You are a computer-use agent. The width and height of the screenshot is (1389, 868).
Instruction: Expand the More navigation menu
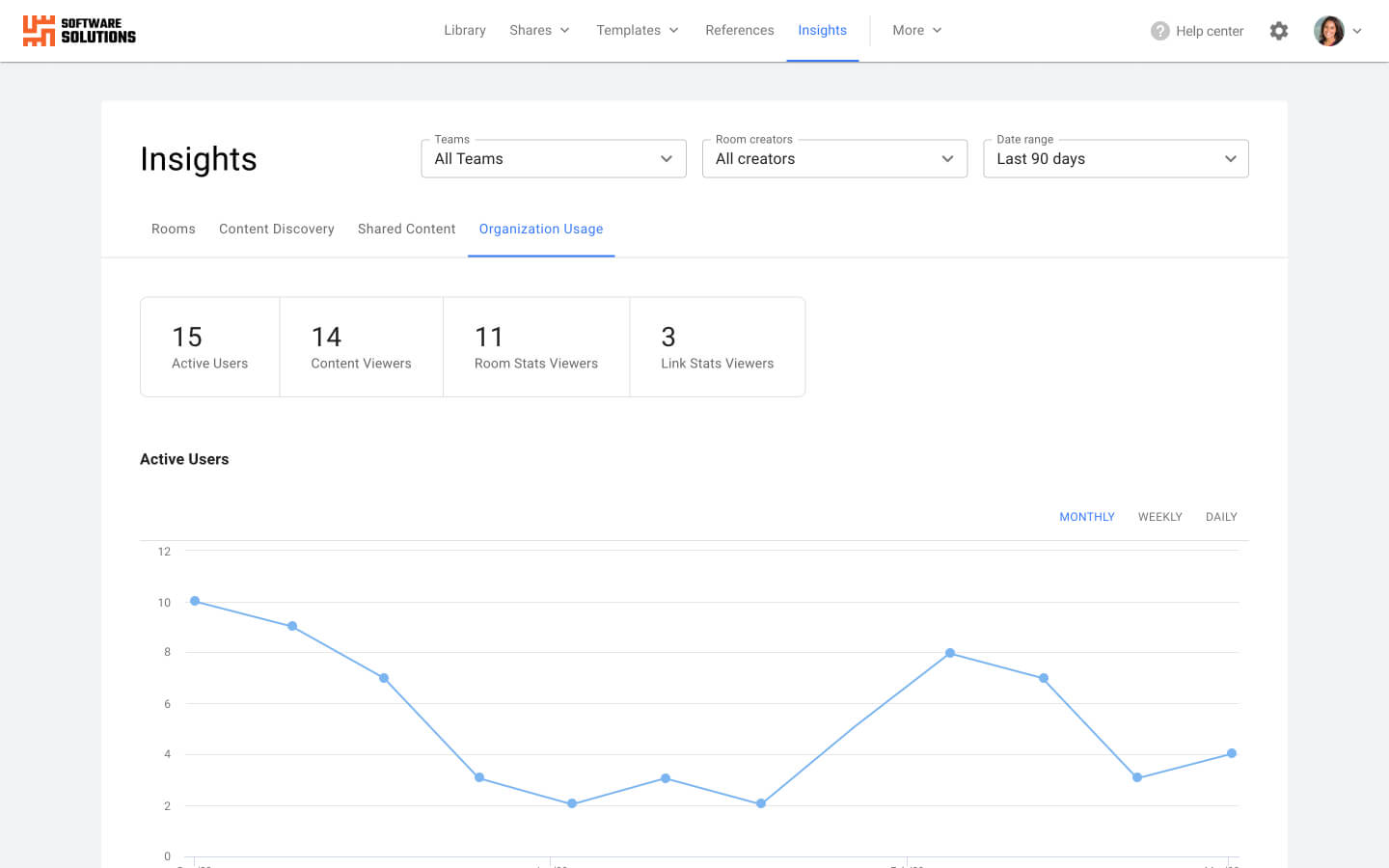pyautogui.click(x=915, y=30)
